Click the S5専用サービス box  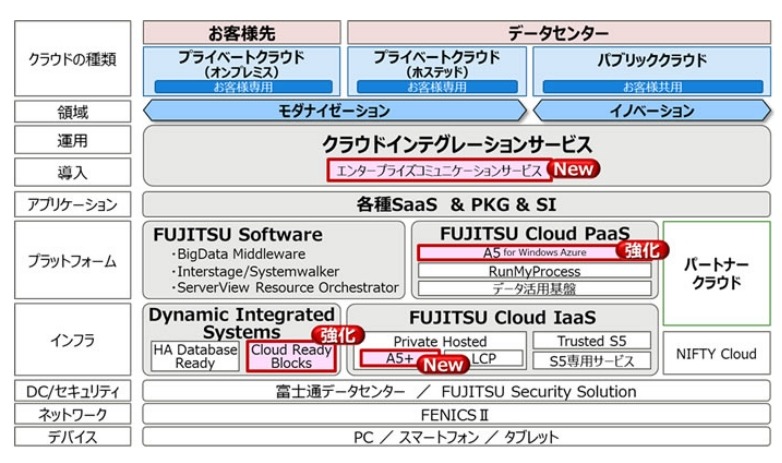[x=592, y=361]
